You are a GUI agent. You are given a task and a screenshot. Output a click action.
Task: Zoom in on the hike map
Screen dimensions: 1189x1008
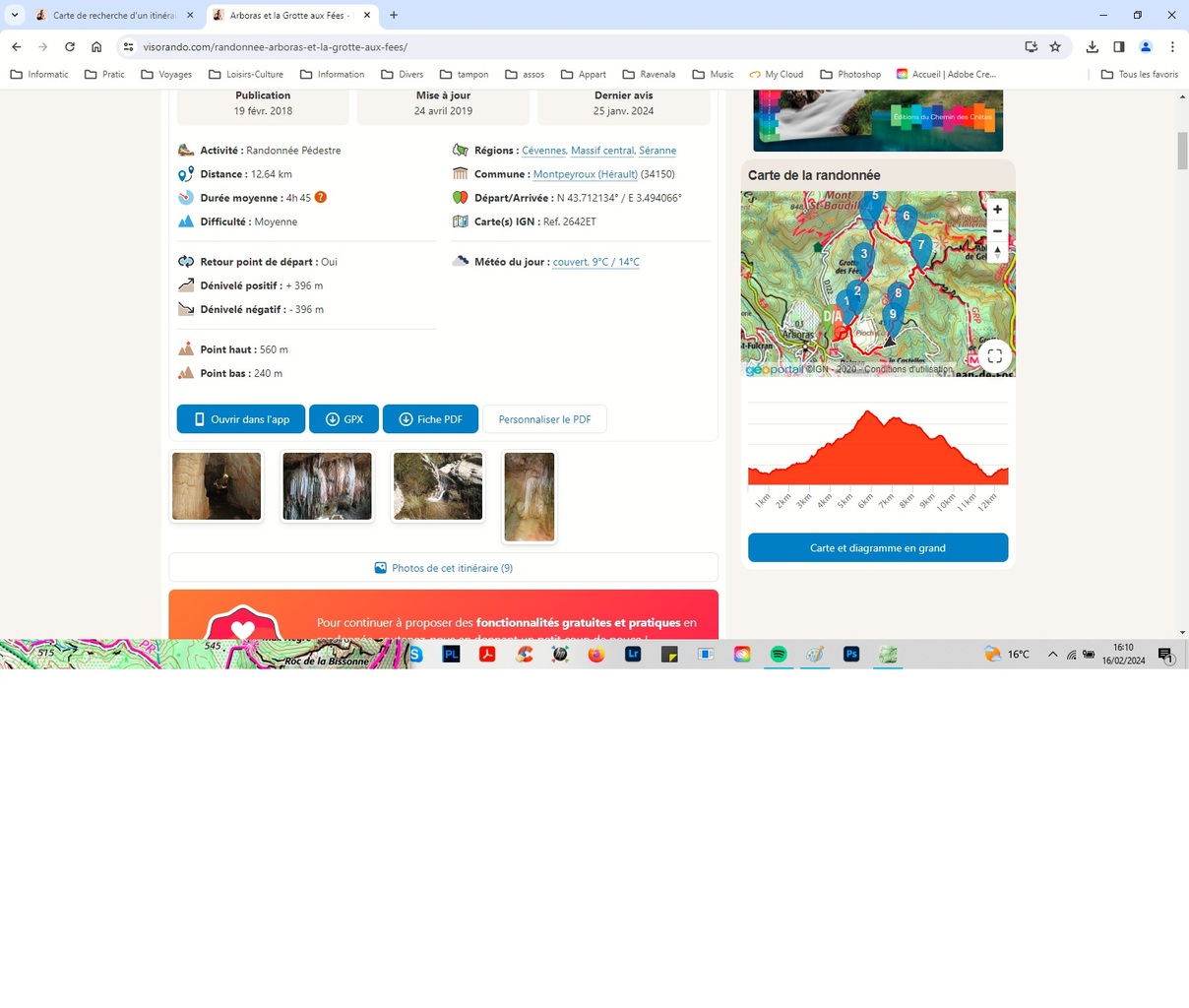[x=997, y=210]
